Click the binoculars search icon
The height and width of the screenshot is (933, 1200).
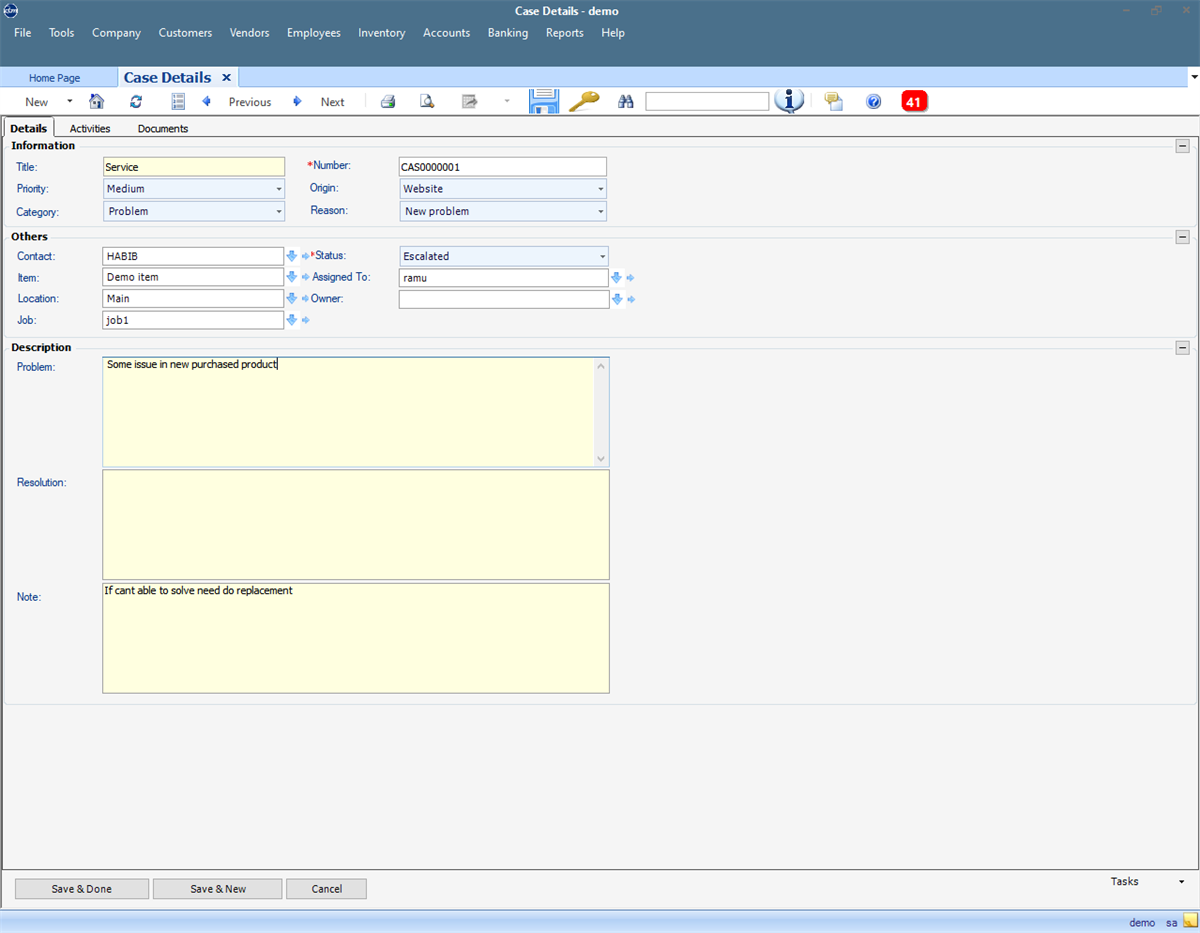tap(626, 102)
